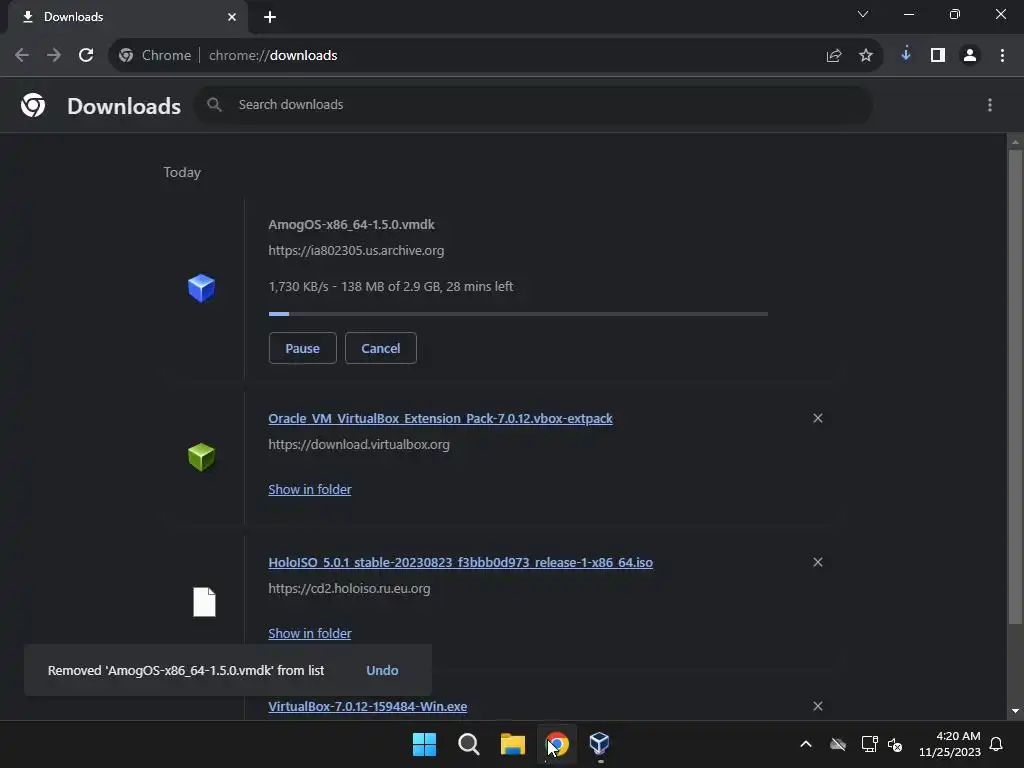Open the clock and date panel

[949, 744]
